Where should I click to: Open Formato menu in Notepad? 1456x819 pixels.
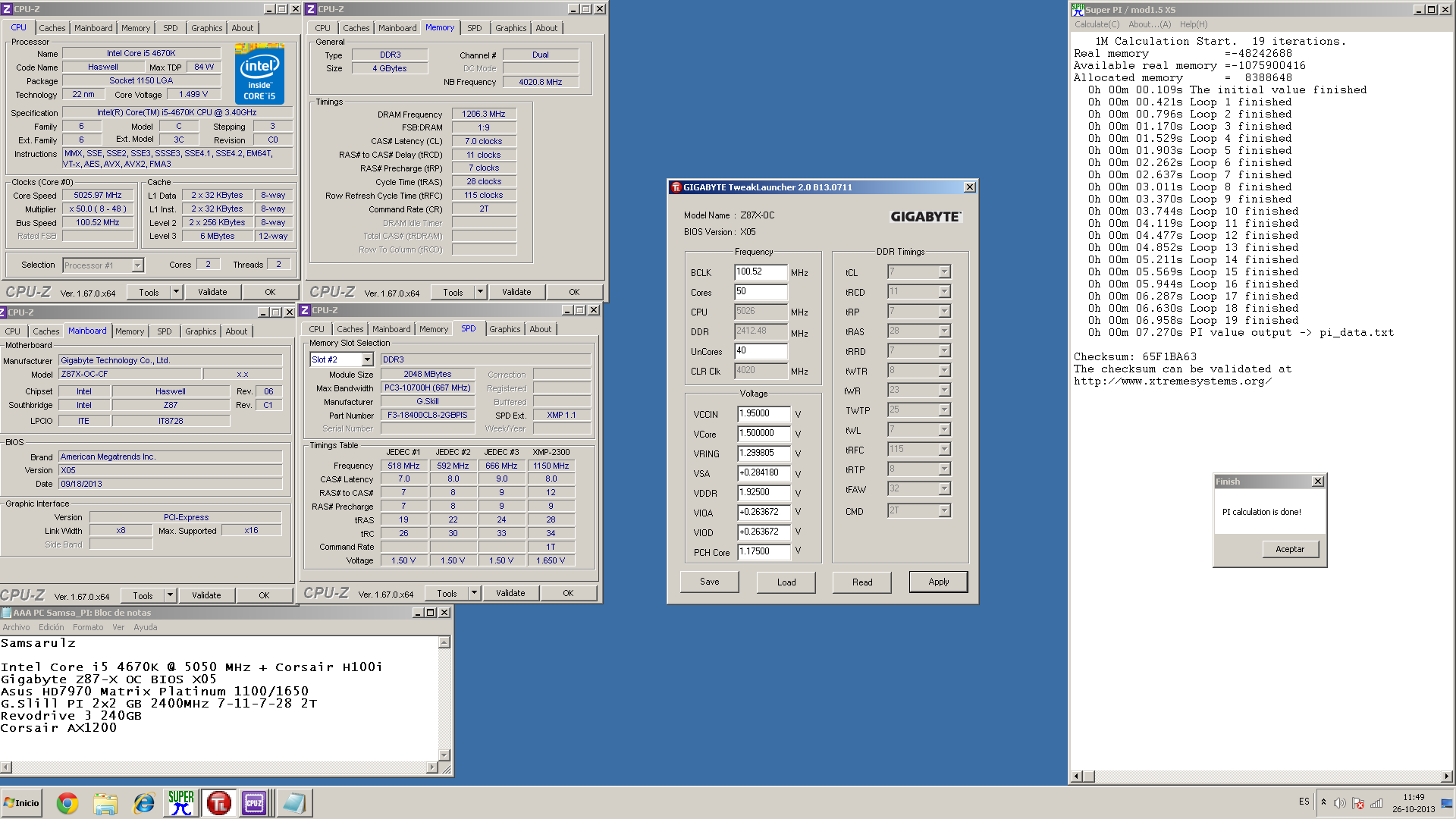point(88,627)
